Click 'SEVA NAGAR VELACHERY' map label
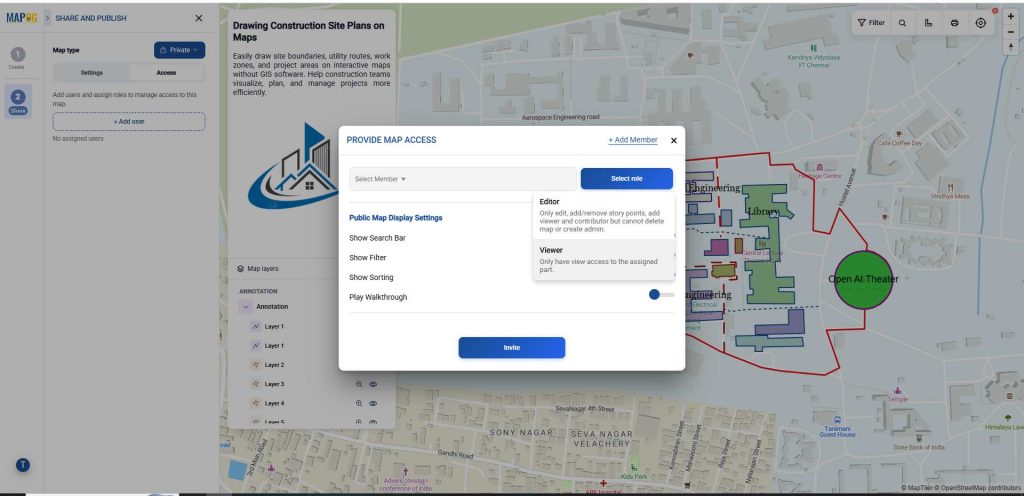 (602, 439)
